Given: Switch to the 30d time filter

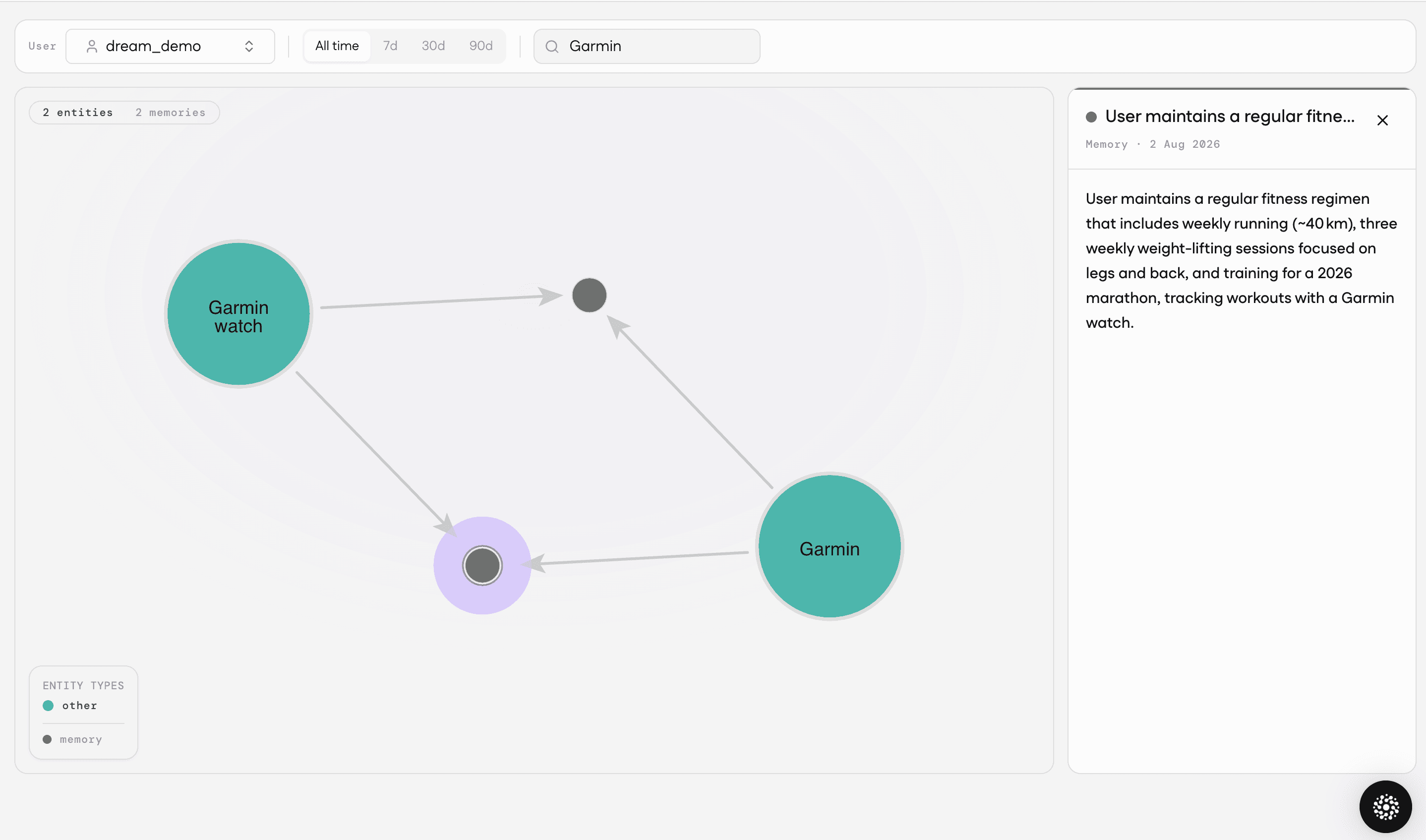Looking at the screenshot, I should click(433, 46).
